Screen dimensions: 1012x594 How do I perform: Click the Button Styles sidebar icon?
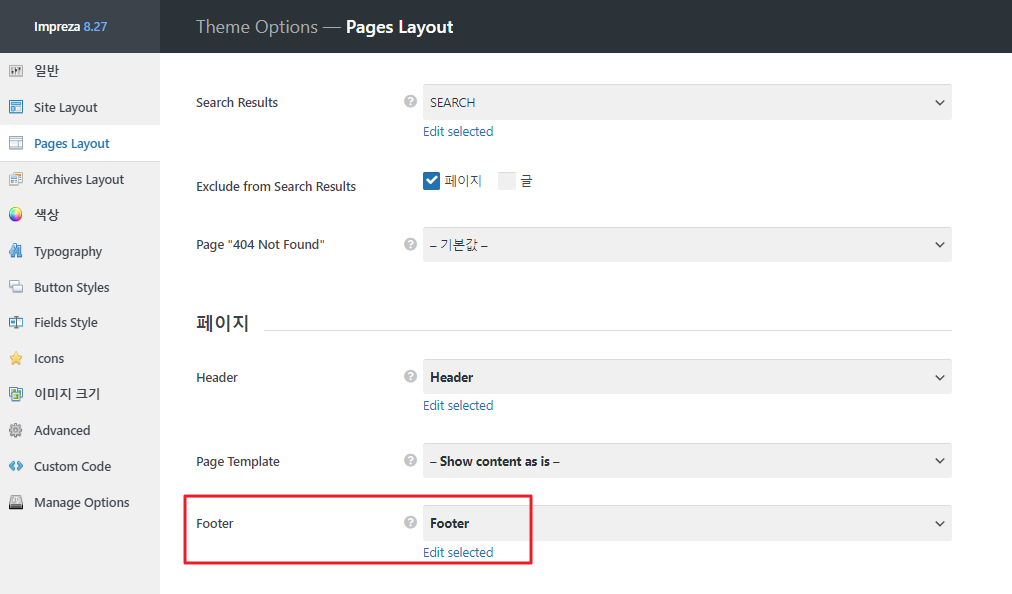point(16,287)
